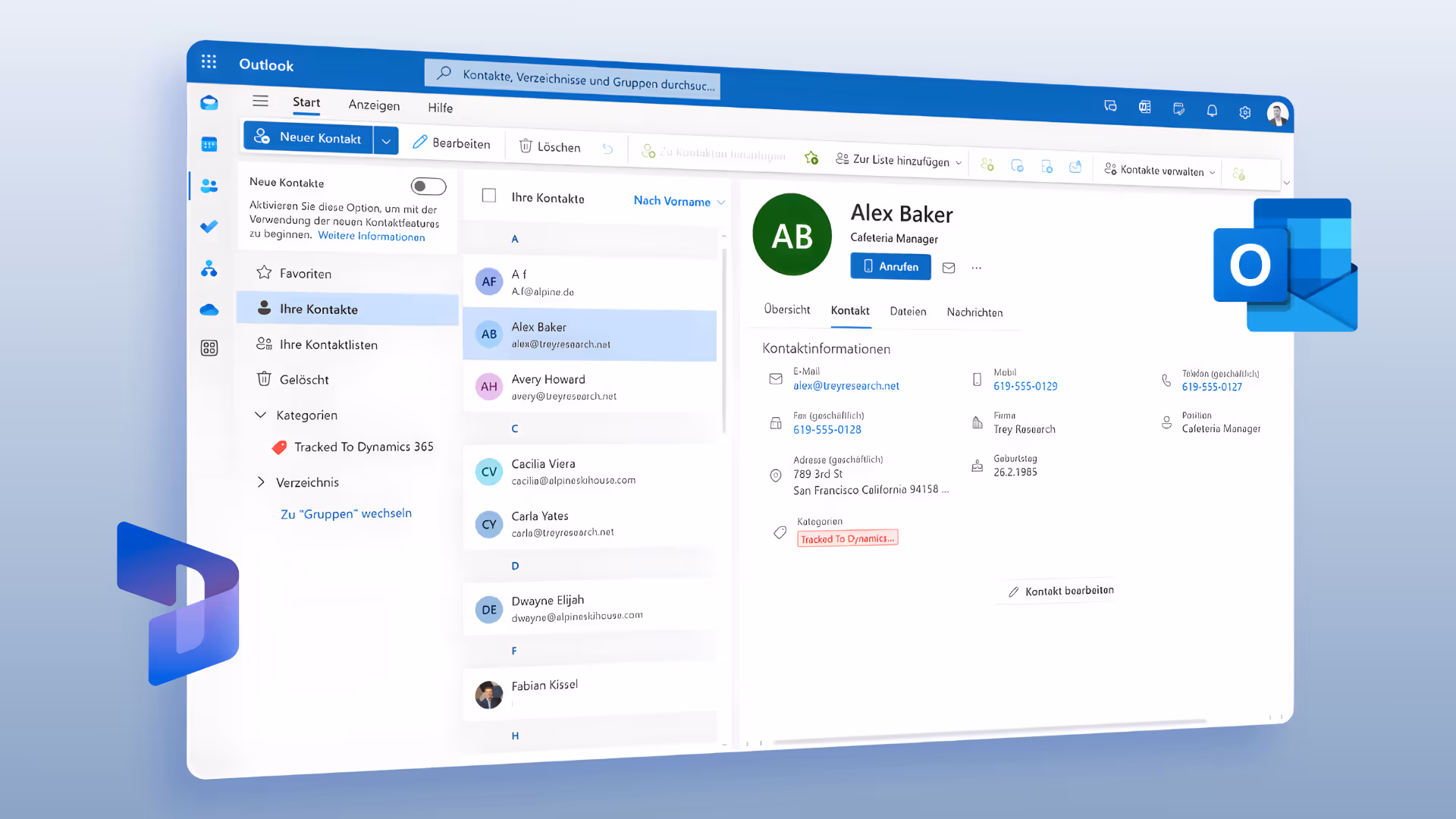Open Kontakte verwalten dropdown
The width and height of the screenshot is (1456, 819).
[x=1159, y=171]
